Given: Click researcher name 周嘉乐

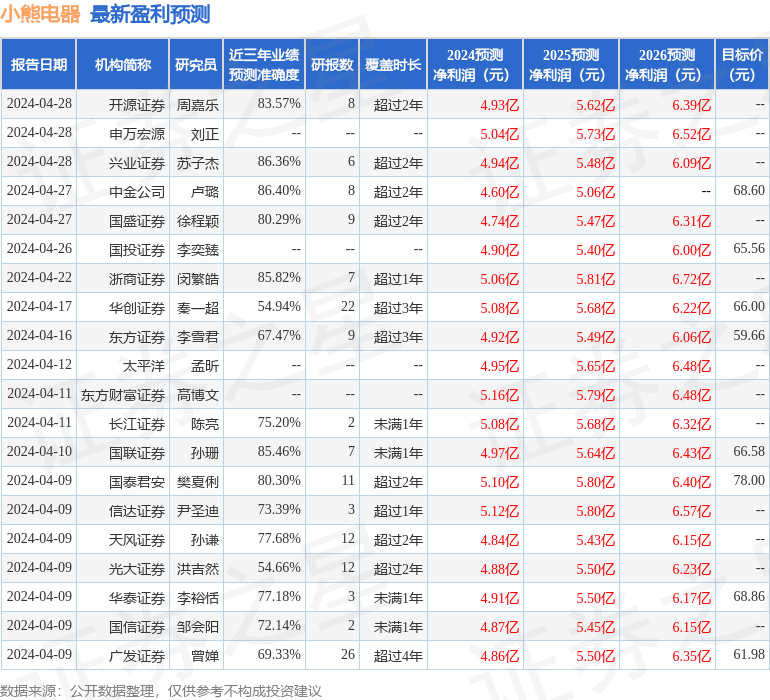Looking at the screenshot, I should tap(197, 105).
